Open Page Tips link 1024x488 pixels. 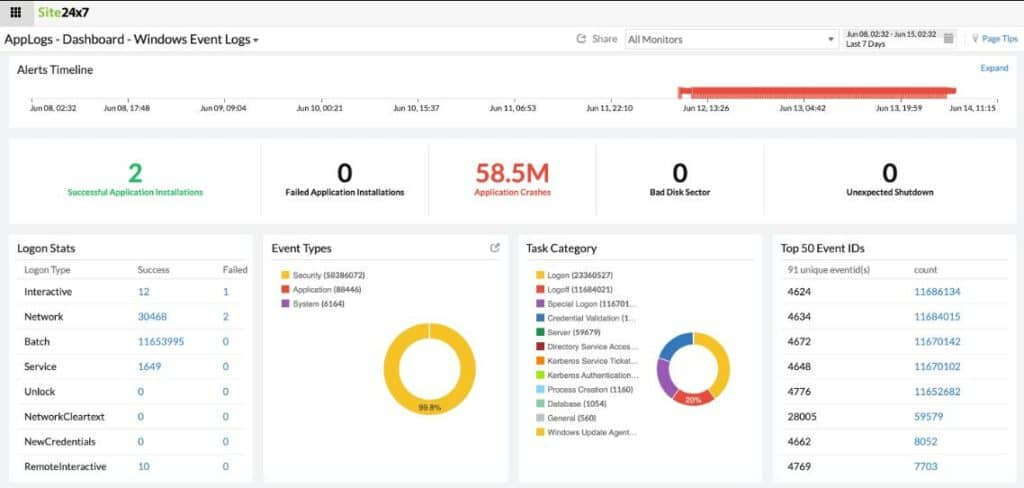pos(1000,39)
